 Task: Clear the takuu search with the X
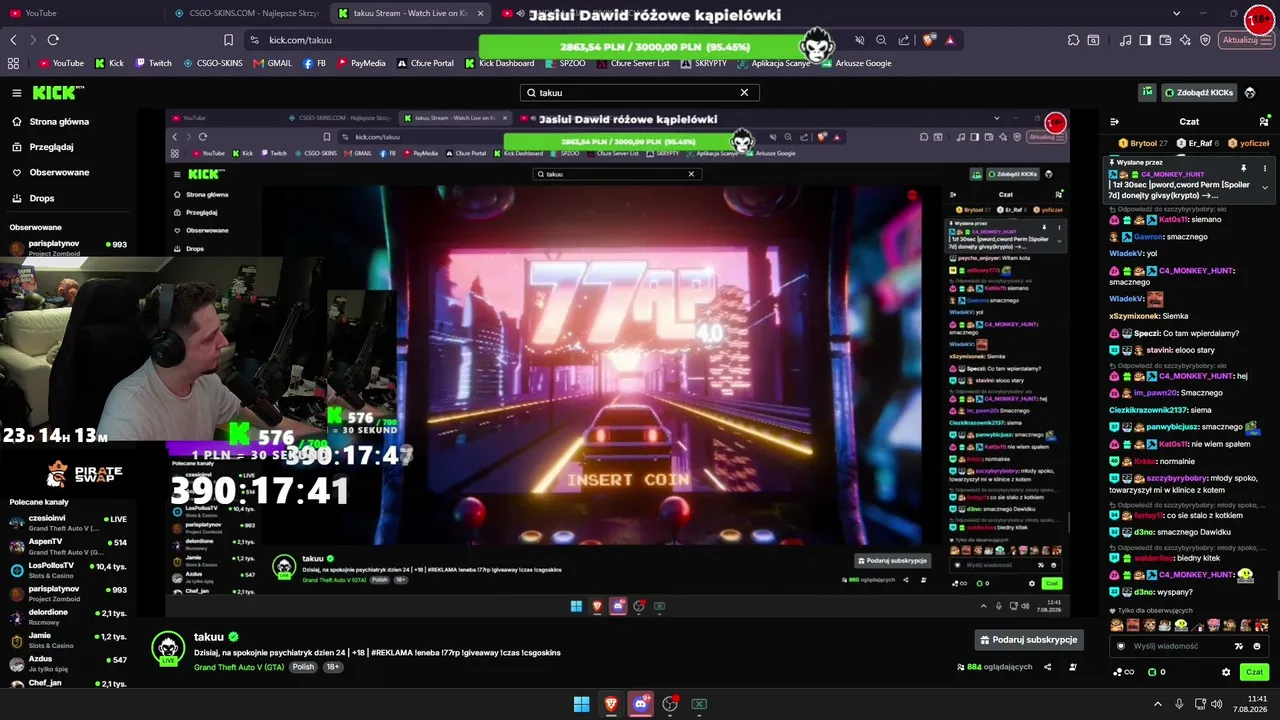point(744,93)
